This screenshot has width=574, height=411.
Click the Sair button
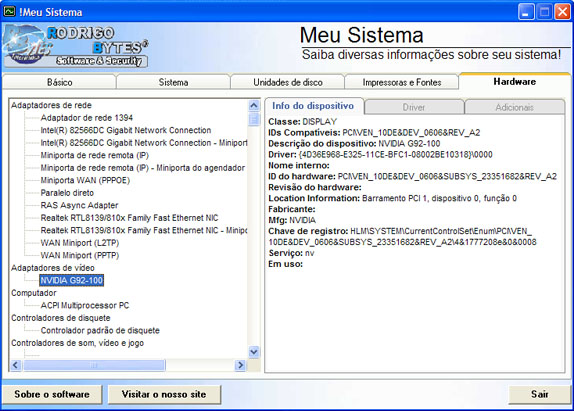point(540,394)
